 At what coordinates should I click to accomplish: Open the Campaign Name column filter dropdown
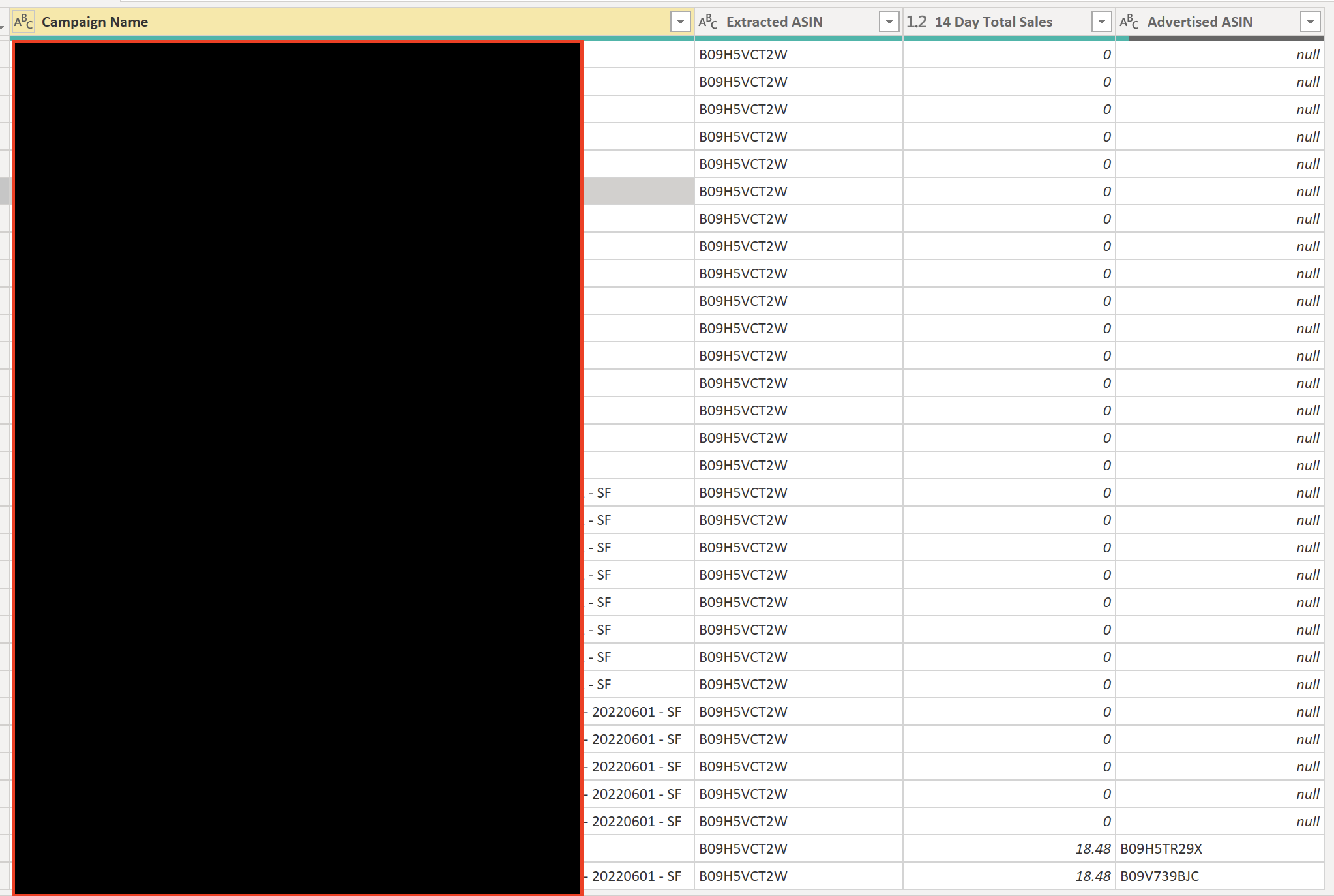tap(680, 22)
